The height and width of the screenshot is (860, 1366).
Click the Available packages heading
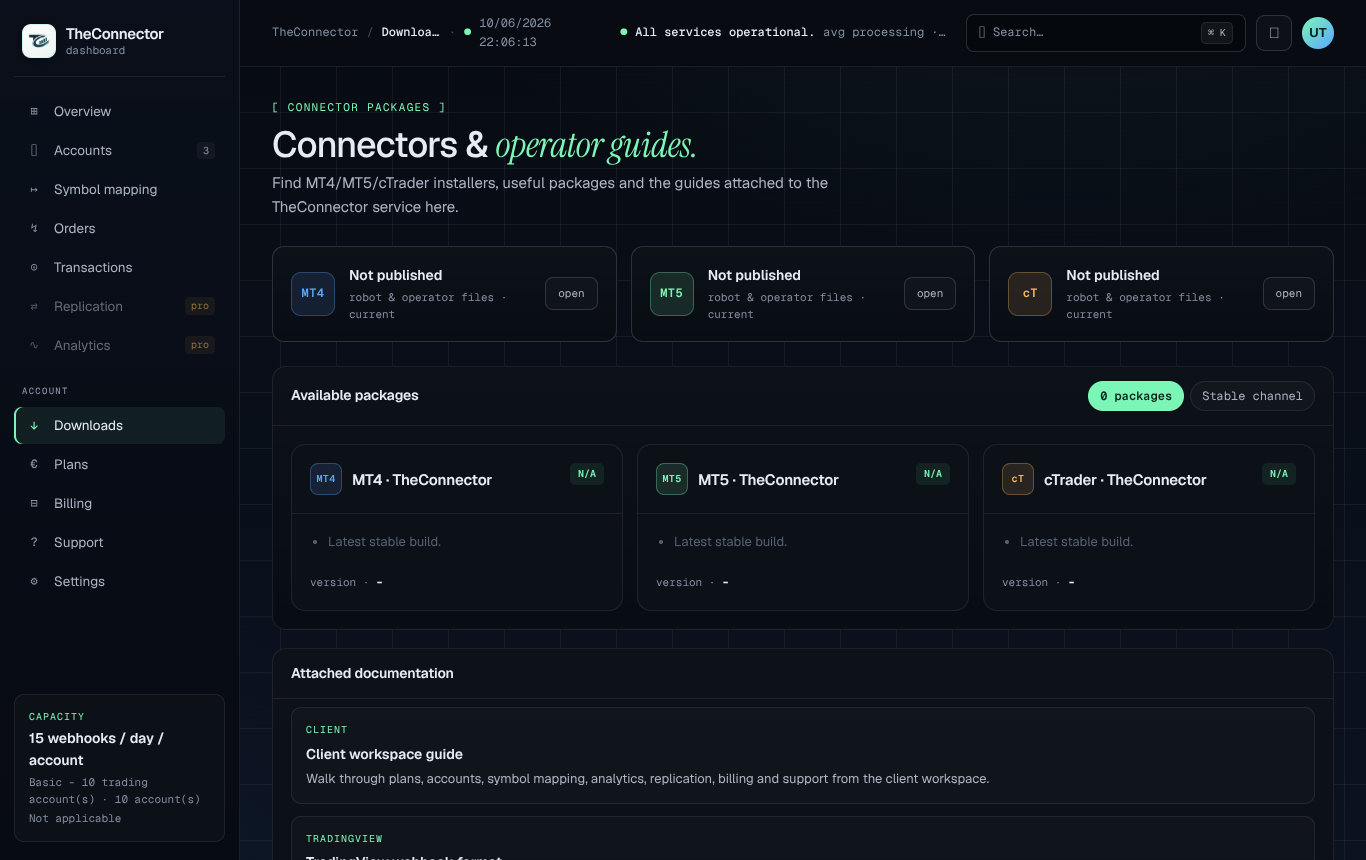click(x=355, y=395)
